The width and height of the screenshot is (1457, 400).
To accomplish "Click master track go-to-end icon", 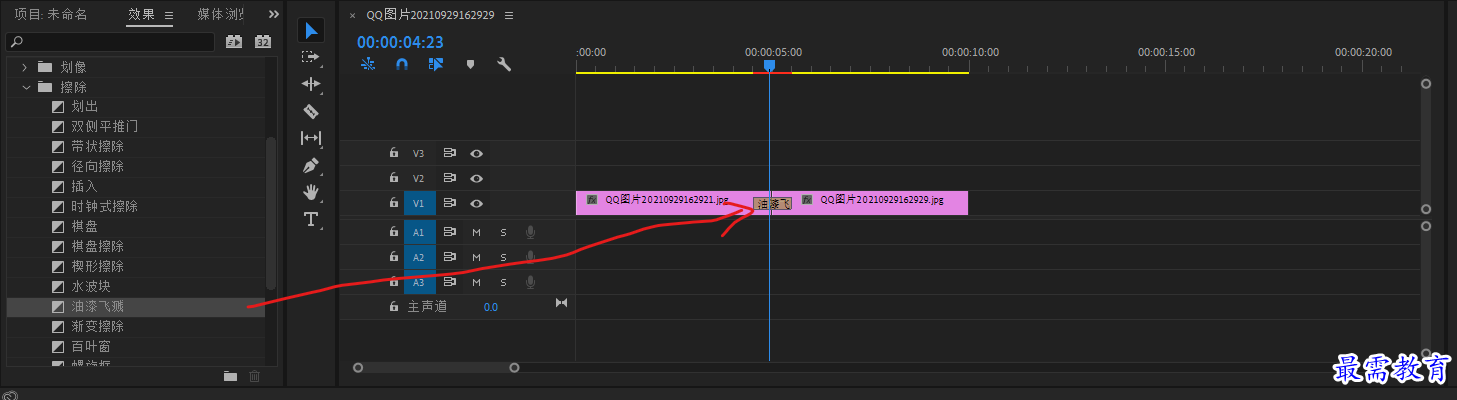I will [561, 303].
